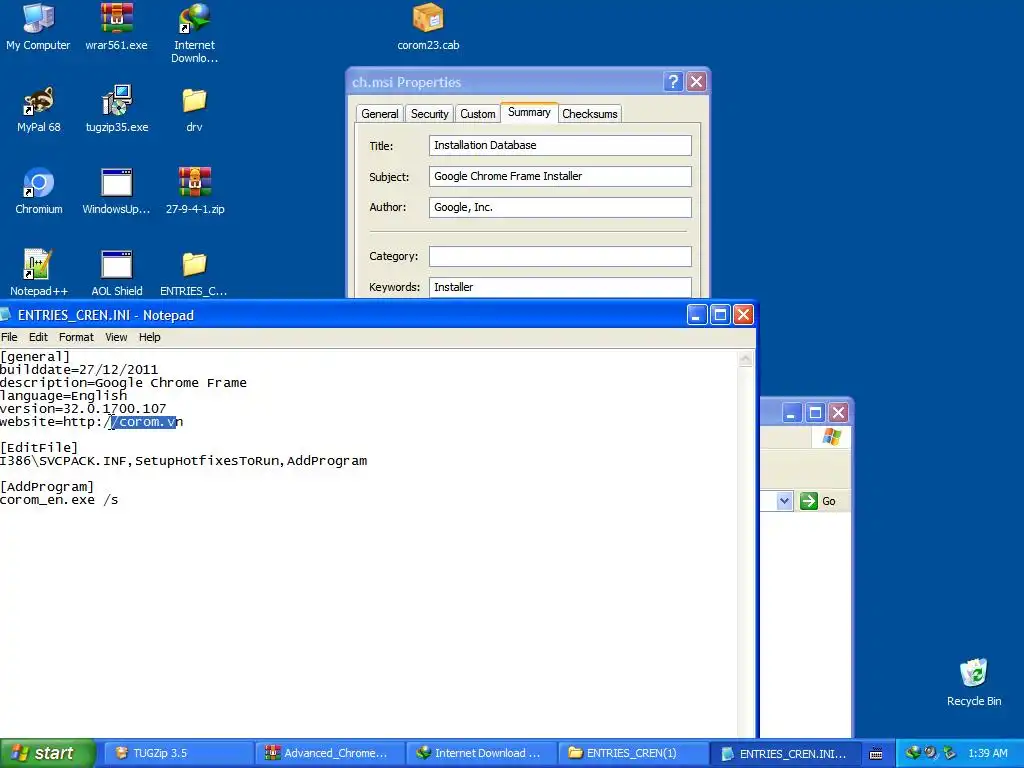Click the Keywords field containing Installer
Image resolution: width=1024 pixels, height=768 pixels.
pyautogui.click(x=560, y=287)
